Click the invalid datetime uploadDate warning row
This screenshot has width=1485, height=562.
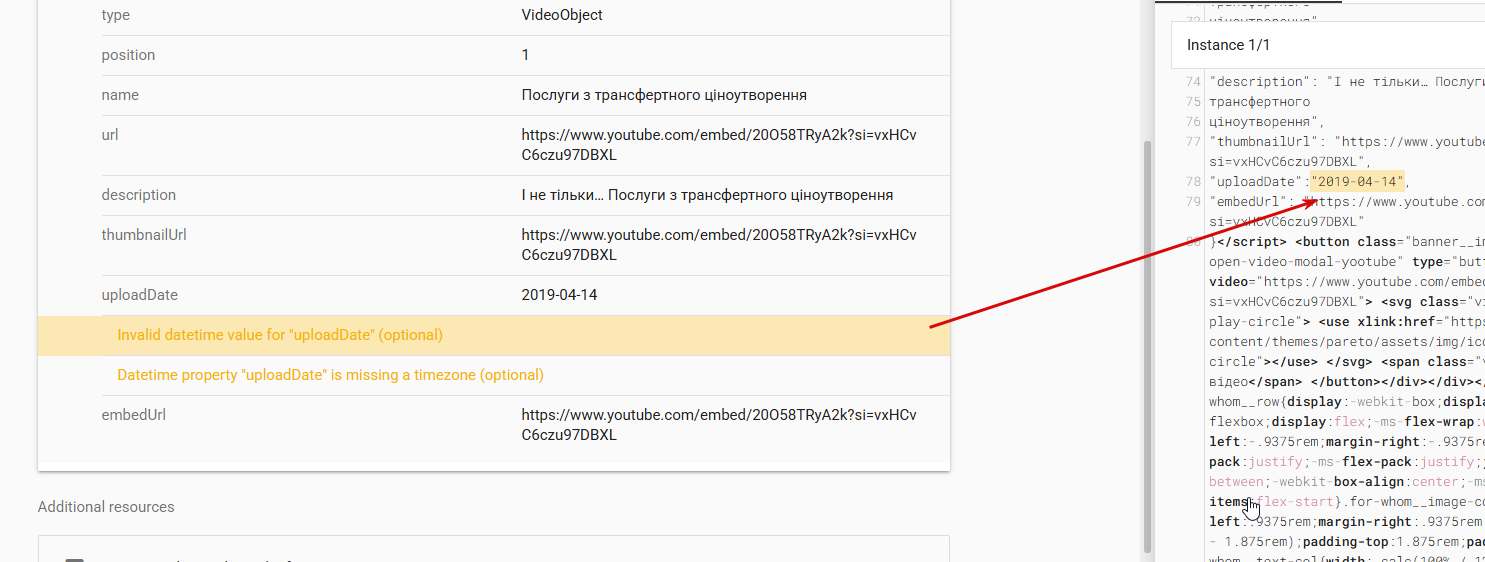[x=493, y=335]
